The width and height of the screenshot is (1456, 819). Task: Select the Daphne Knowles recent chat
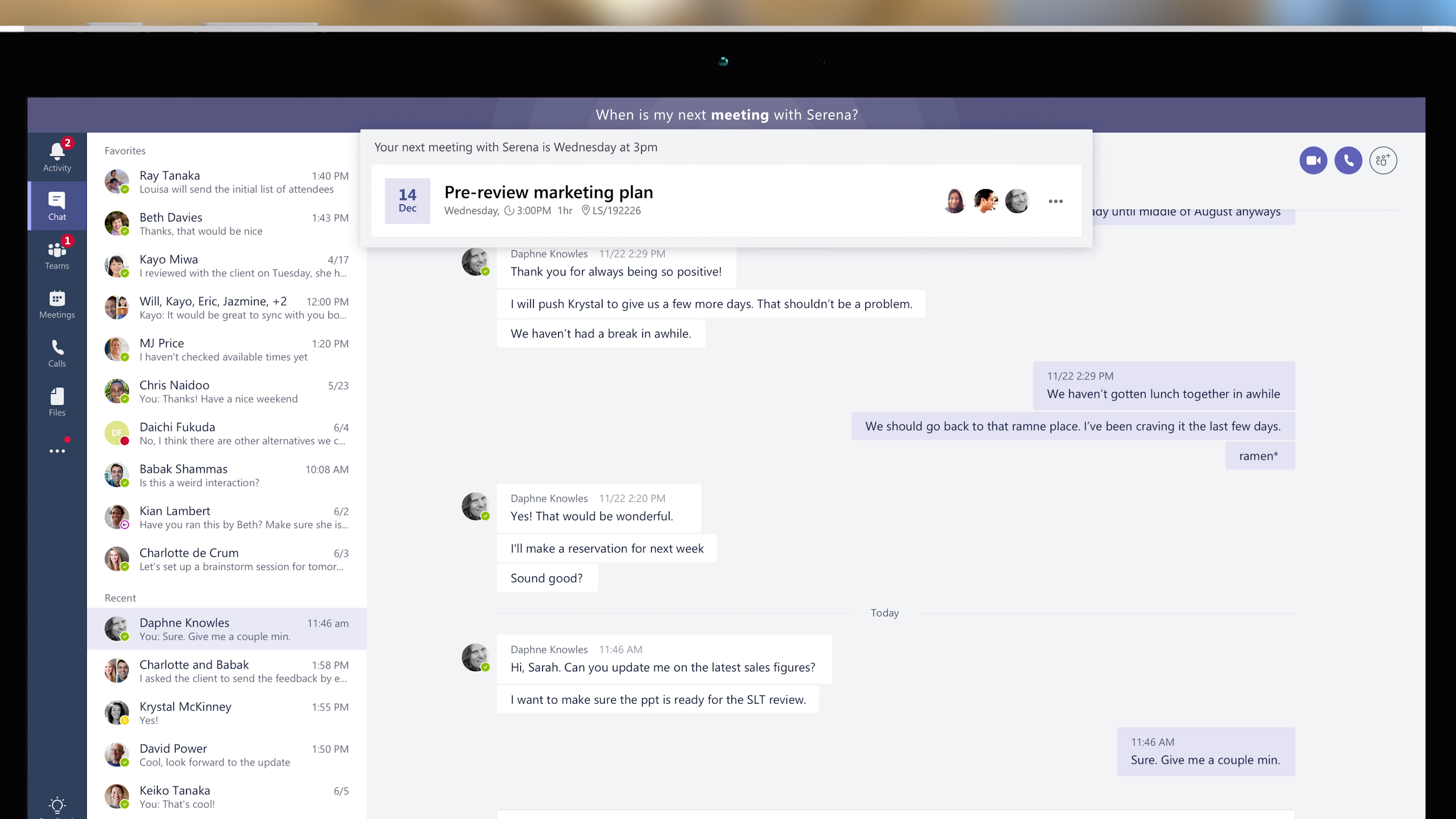[227, 629]
